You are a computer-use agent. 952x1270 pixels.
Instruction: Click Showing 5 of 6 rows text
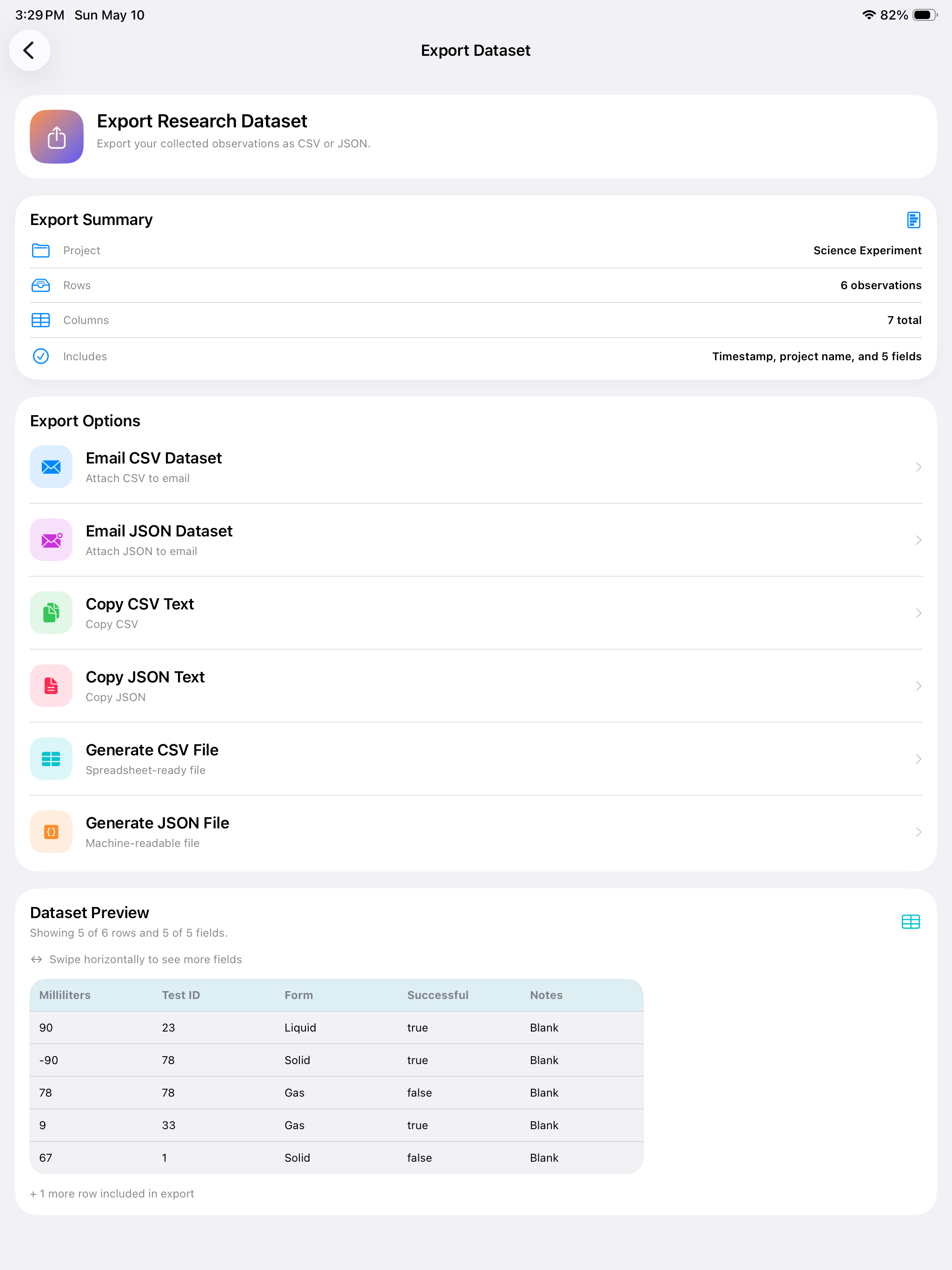pyautogui.click(x=129, y=933)
